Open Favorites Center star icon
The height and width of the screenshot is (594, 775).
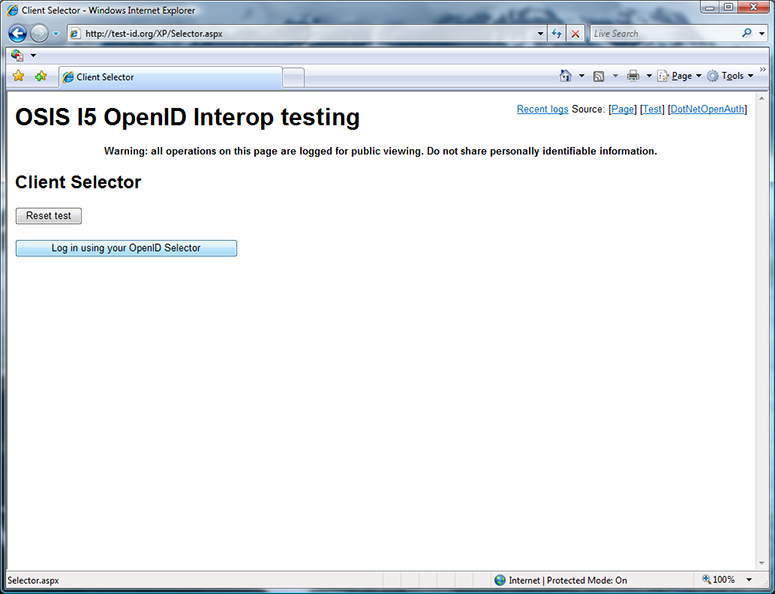(18, 76)
